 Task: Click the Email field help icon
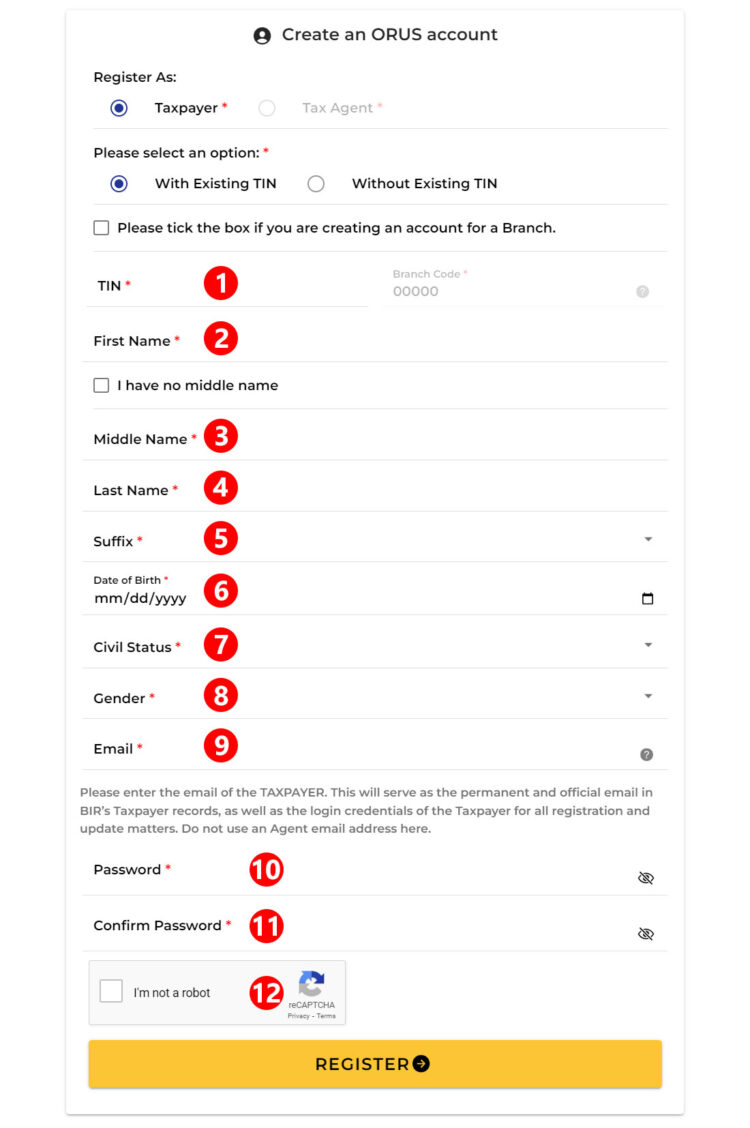[646, 755]
